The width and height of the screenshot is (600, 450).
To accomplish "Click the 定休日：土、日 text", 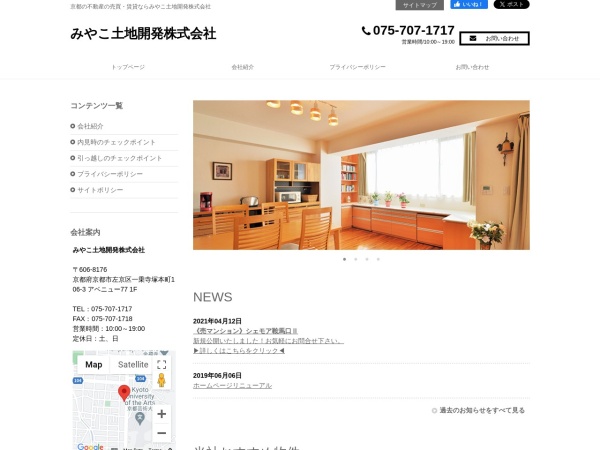I will coord(96,339).
